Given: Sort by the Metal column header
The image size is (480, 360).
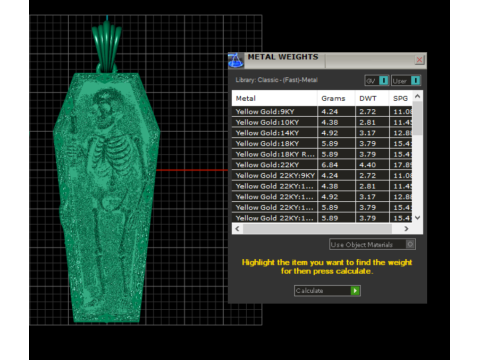Looking at the screenshot, I should (x=274, y=98).
